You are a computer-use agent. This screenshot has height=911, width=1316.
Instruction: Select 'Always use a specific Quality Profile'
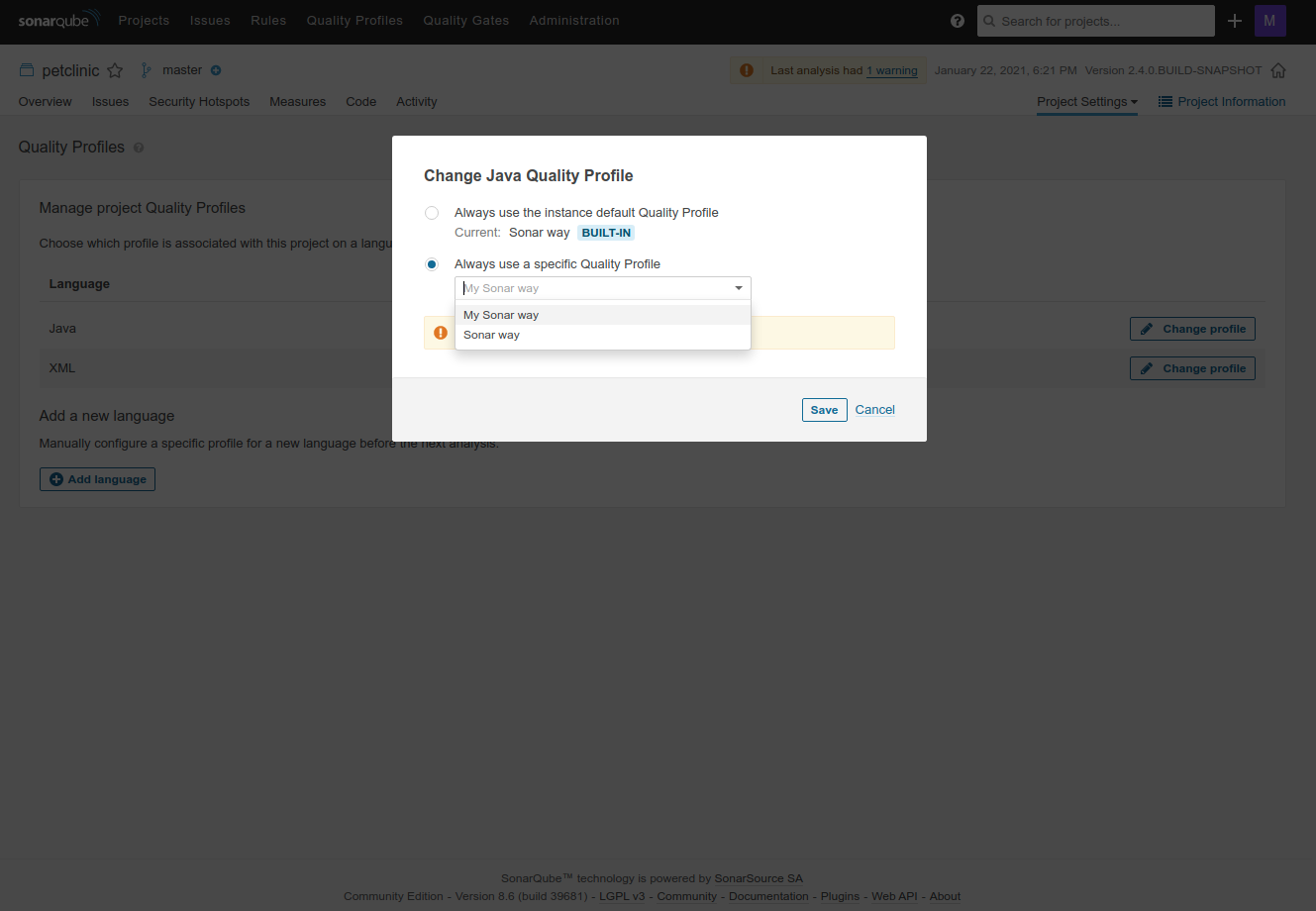[431, 263]
